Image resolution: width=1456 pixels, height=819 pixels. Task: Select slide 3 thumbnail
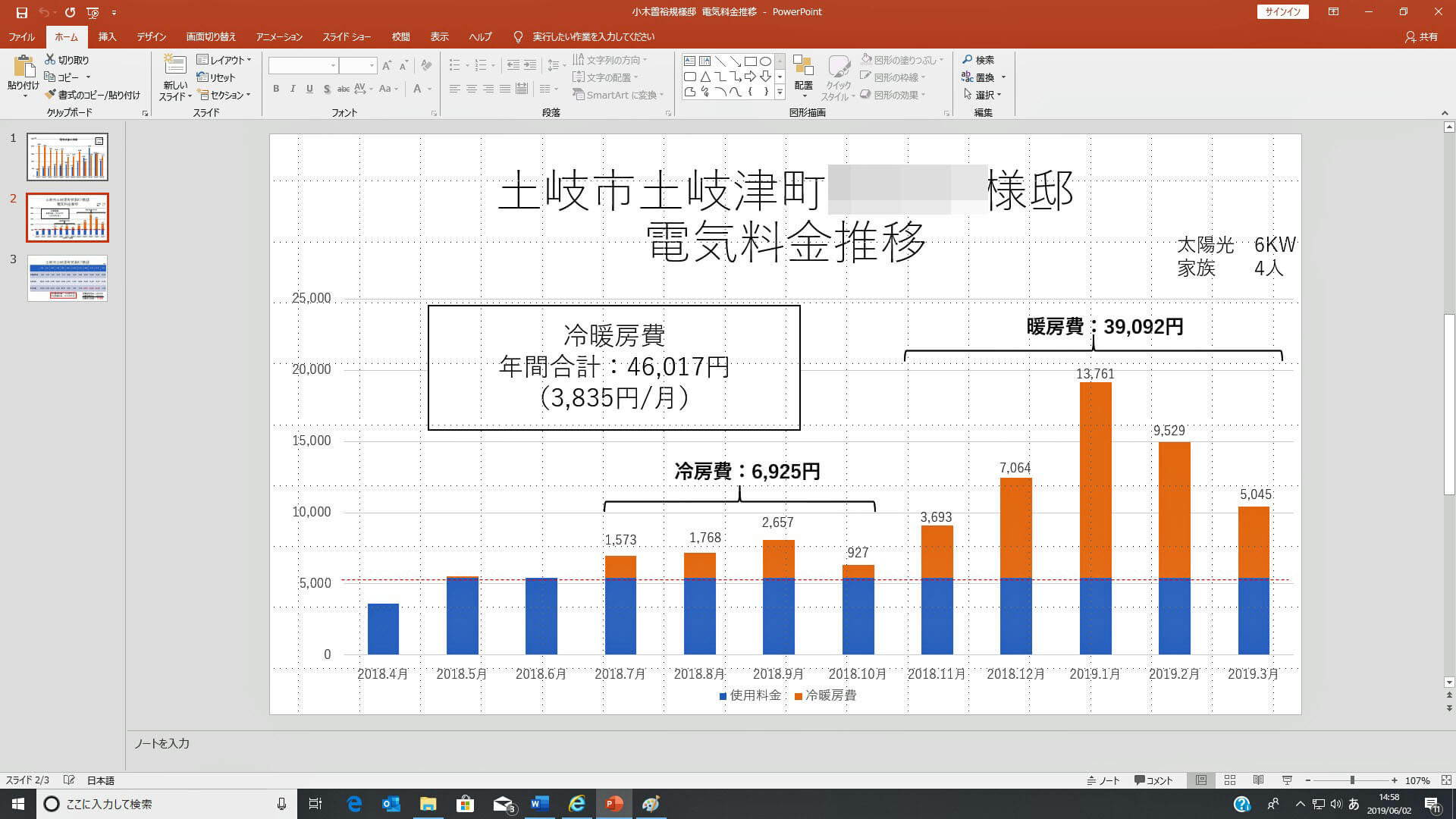pos(67,278)
